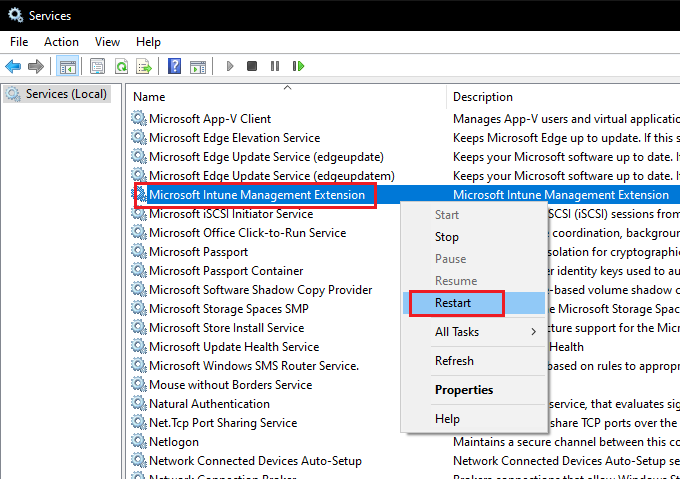This screenshot has height=479, width=680.
Task: Select the Netlogon service
Action: 174,442
